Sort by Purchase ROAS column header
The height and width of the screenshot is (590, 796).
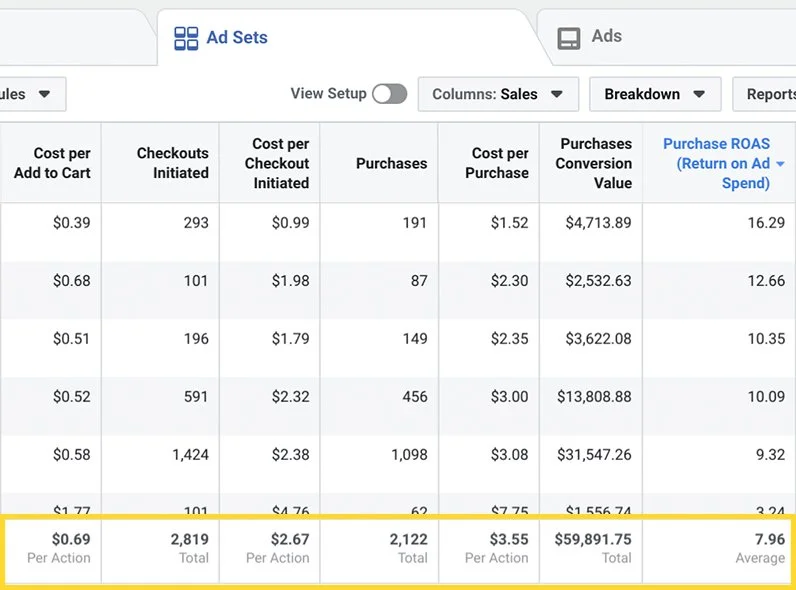716,163
